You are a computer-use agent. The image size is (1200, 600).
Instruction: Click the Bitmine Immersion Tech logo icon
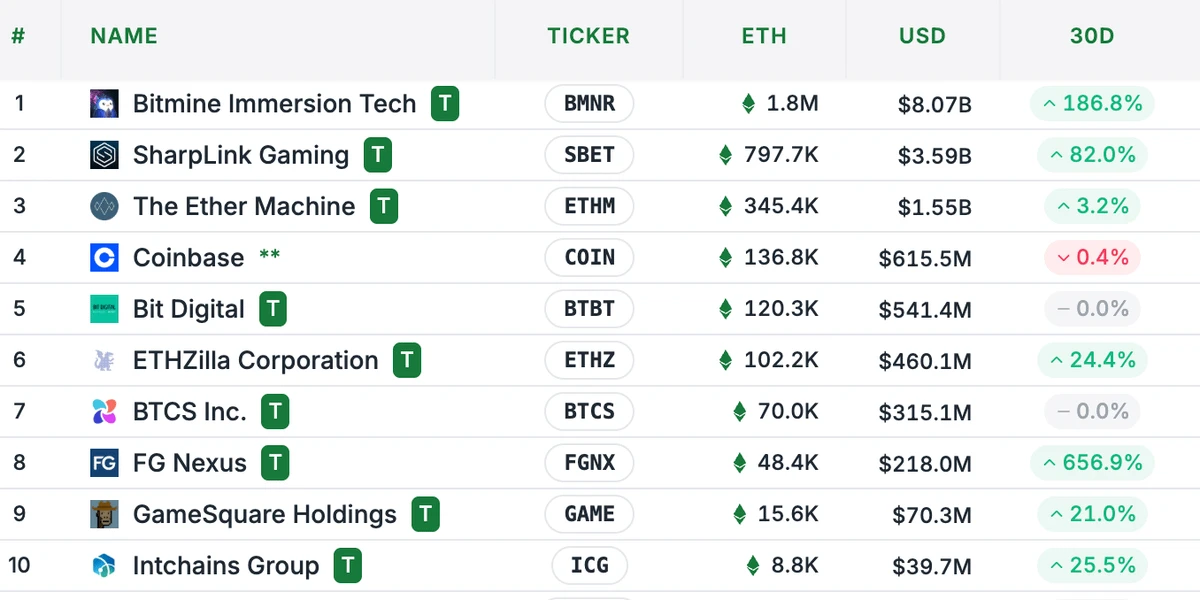pos(104,104)
